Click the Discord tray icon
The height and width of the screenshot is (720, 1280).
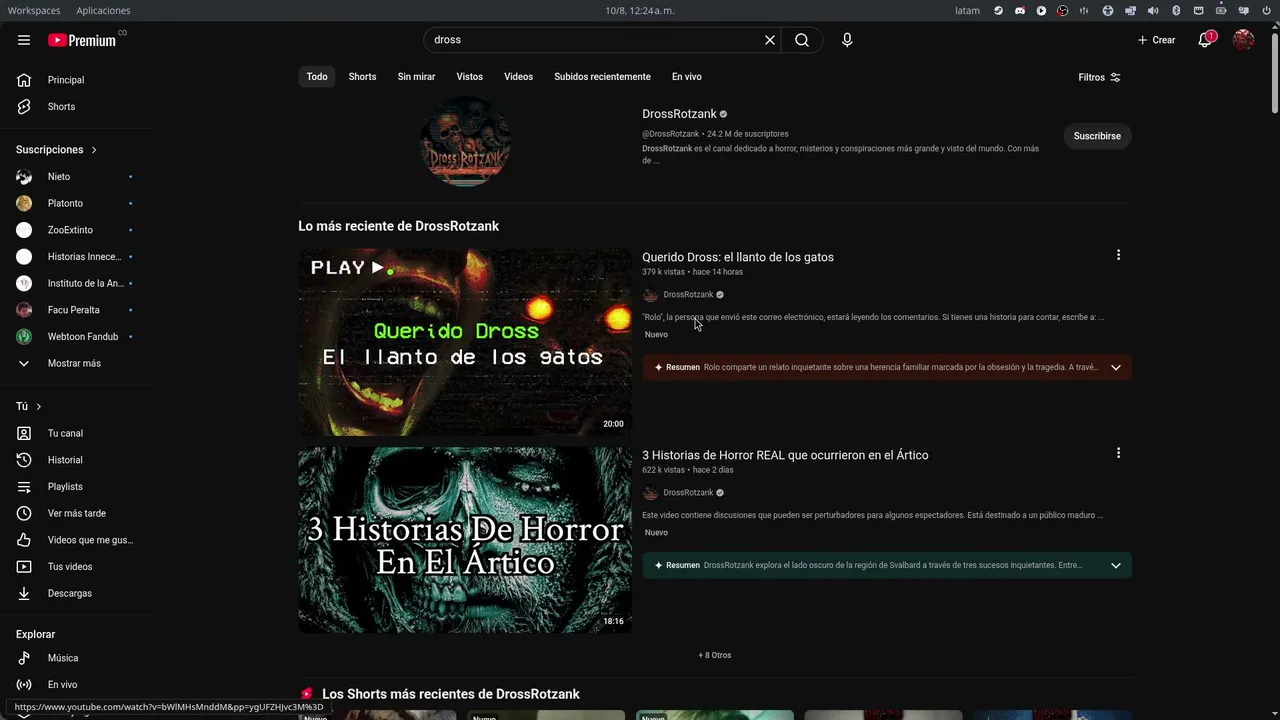coord(1020,11)
